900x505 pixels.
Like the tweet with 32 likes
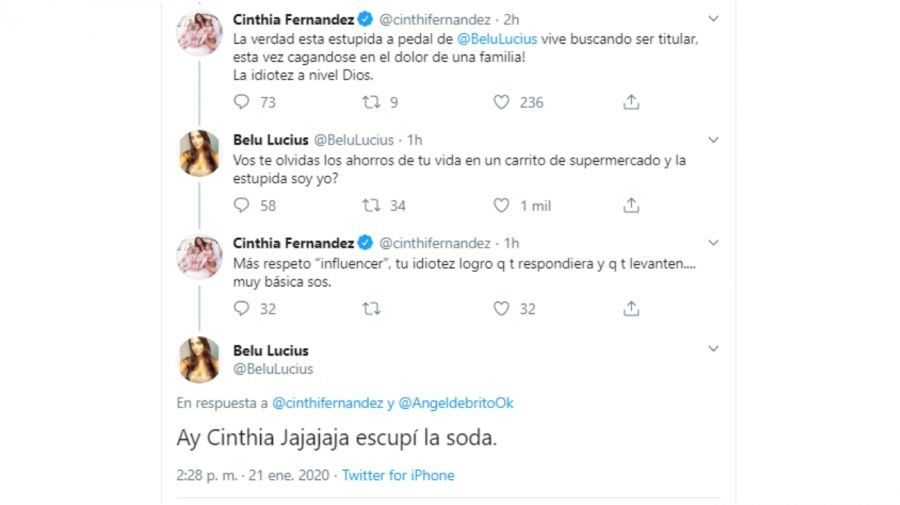point(502,309)
